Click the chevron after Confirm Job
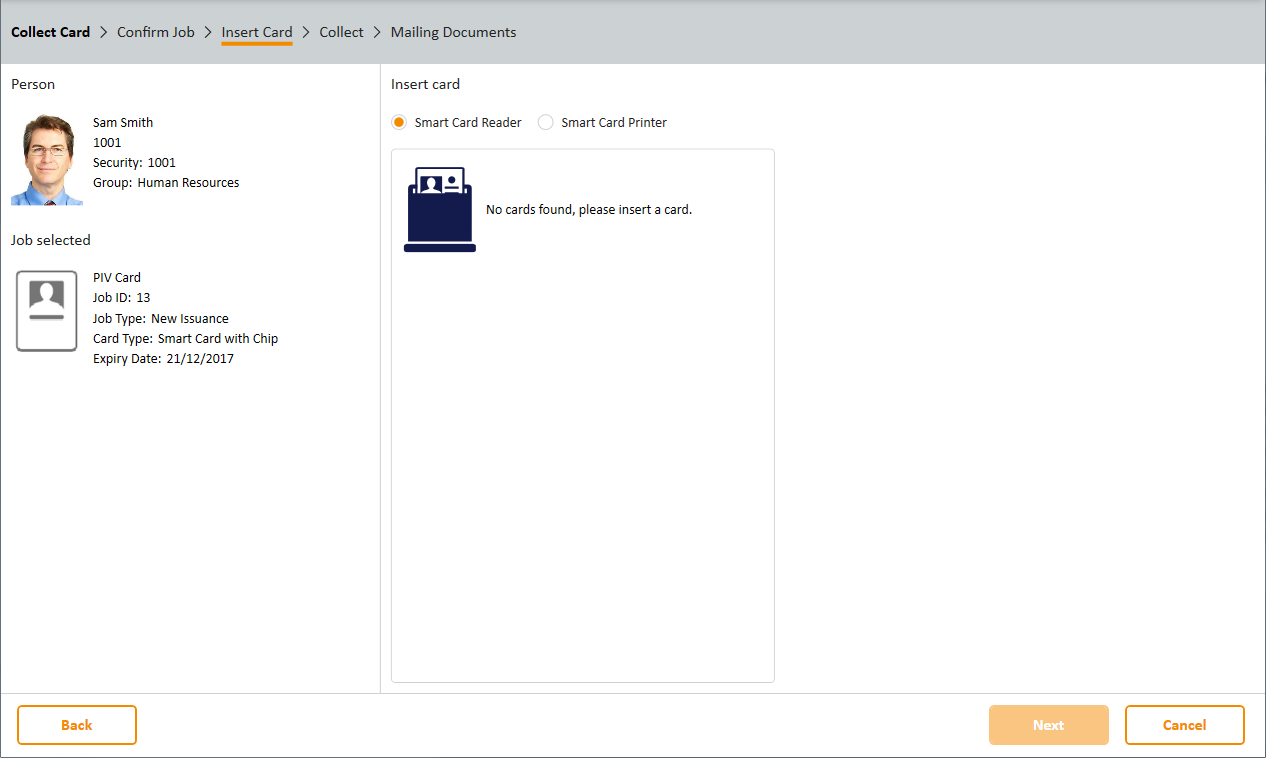Image resolution: width=1266 pixels, height=758 pixels. pyautogui.click(x=208, y=32)
